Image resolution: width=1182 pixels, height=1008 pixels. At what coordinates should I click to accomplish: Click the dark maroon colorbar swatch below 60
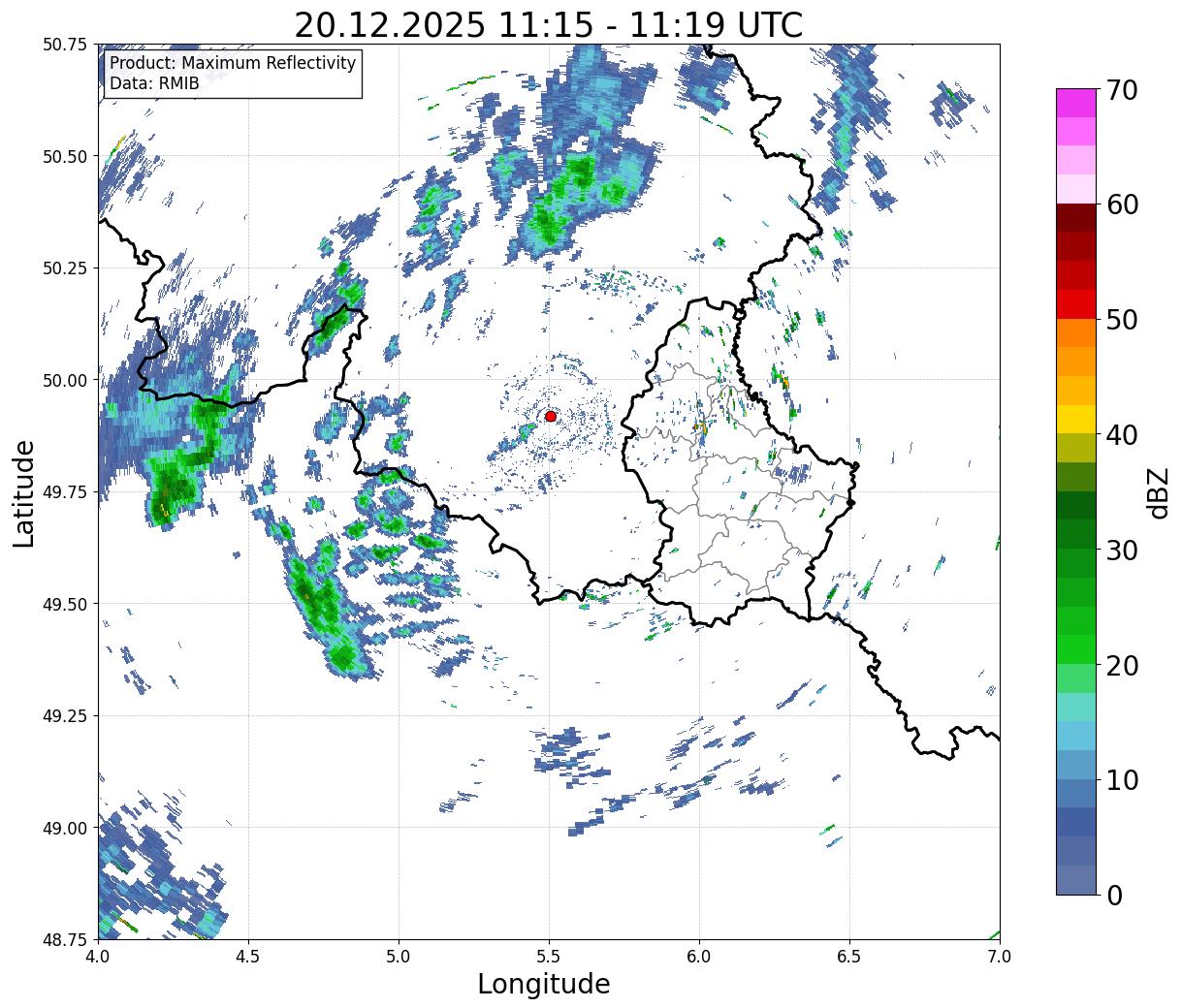(x=1076, y=218)
